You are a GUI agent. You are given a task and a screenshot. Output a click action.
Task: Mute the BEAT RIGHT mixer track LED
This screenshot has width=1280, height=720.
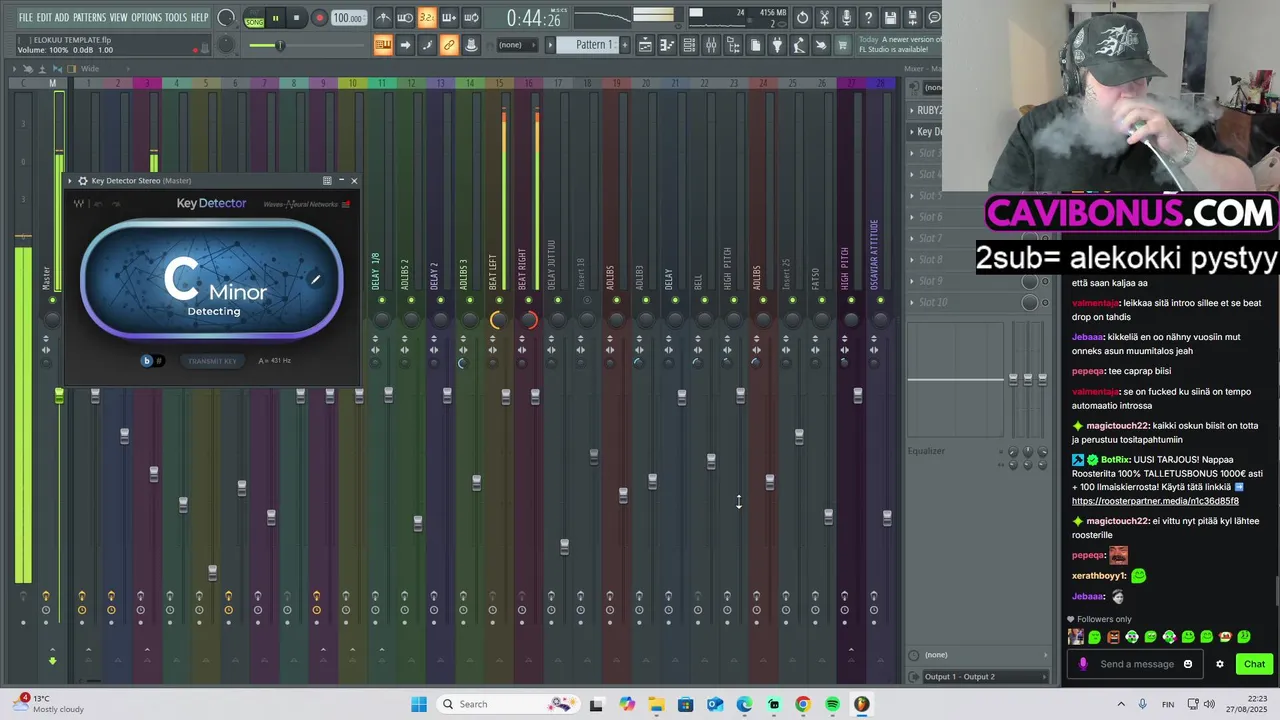tap(528, 300)
